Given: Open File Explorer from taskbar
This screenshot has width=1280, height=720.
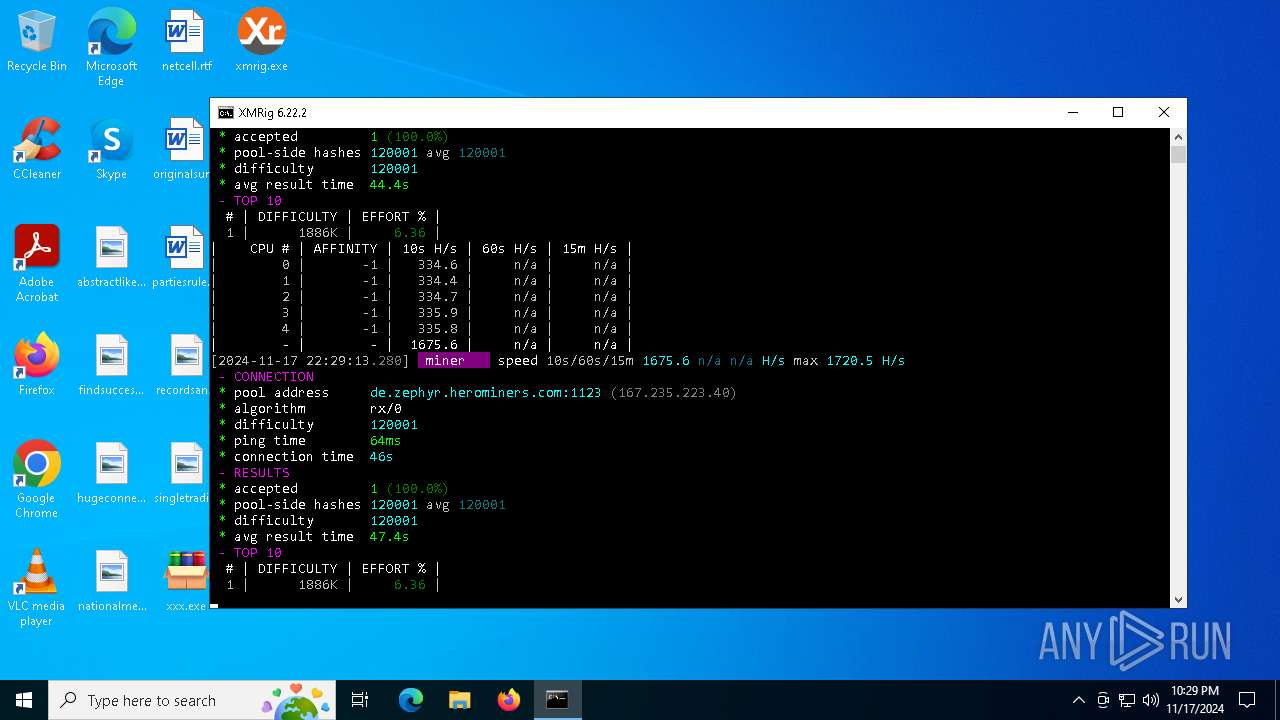Looking at the screenshot, I should point(459,700).
